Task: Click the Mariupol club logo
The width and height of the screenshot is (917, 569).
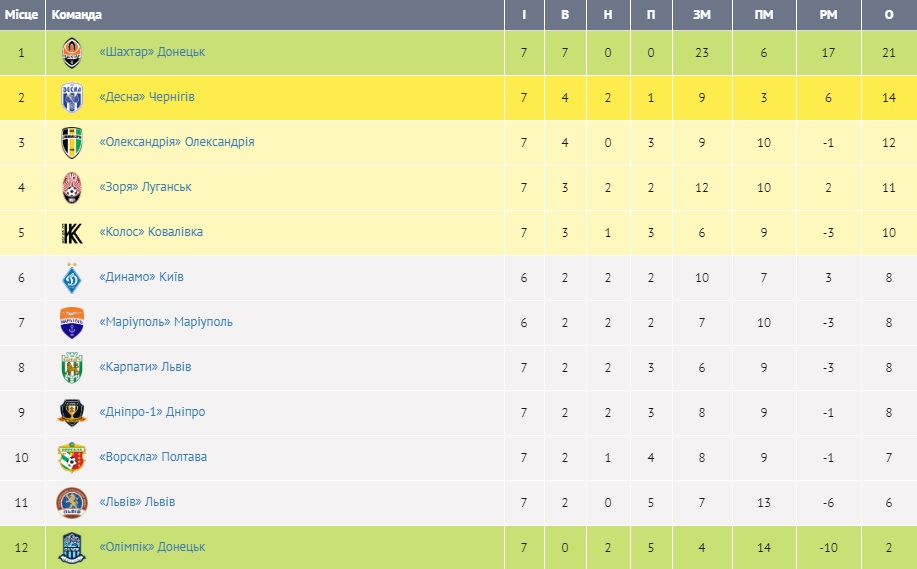Action: click(x=72, y=322)
